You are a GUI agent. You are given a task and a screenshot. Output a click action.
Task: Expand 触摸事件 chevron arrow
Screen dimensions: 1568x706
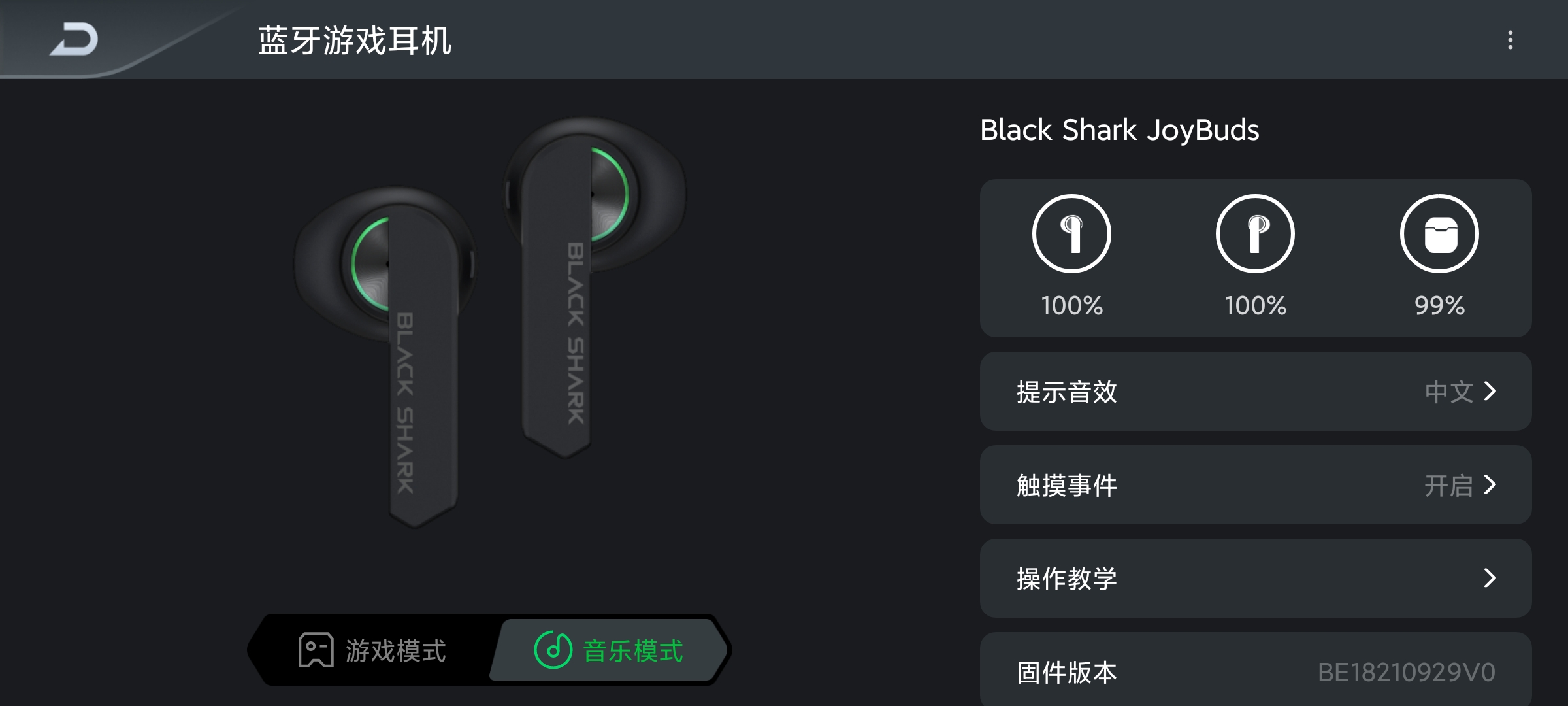pos(1490,484)
